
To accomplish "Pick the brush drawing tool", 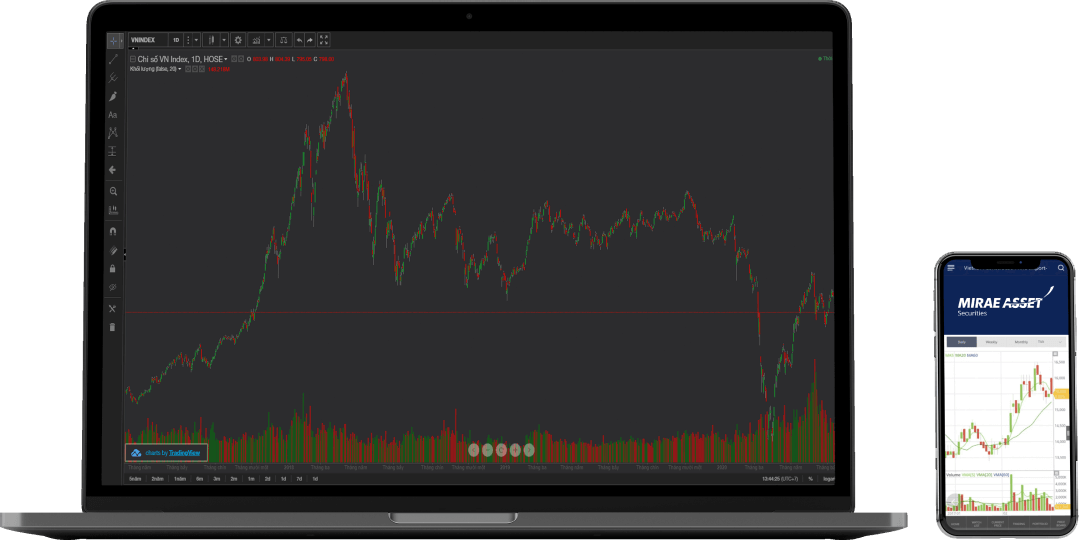I will pyautogui.click(x=113, y=96).
